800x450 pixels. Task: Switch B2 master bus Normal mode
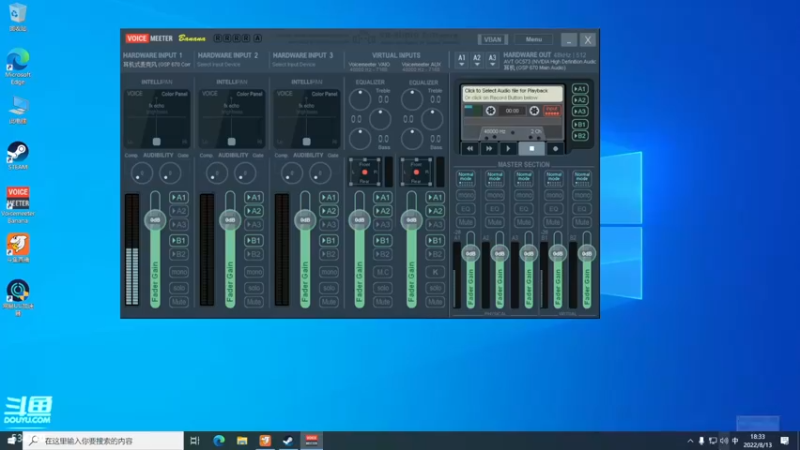(x=582, y=178)
